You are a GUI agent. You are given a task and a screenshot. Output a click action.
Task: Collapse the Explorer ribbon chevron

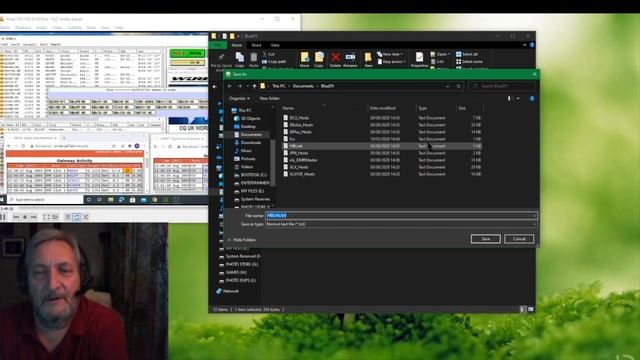click(524, 45)
